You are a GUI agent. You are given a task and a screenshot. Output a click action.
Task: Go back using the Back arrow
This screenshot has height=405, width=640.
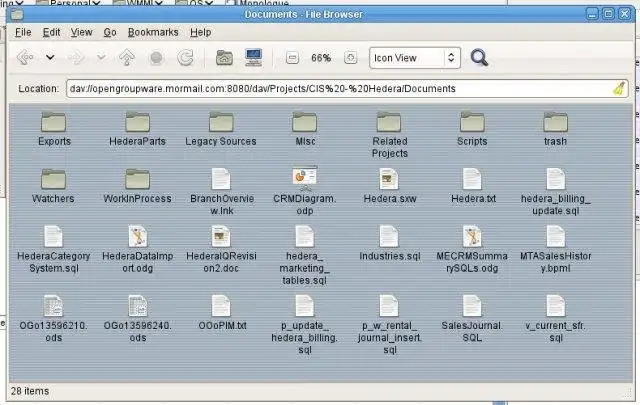point(25,58)
